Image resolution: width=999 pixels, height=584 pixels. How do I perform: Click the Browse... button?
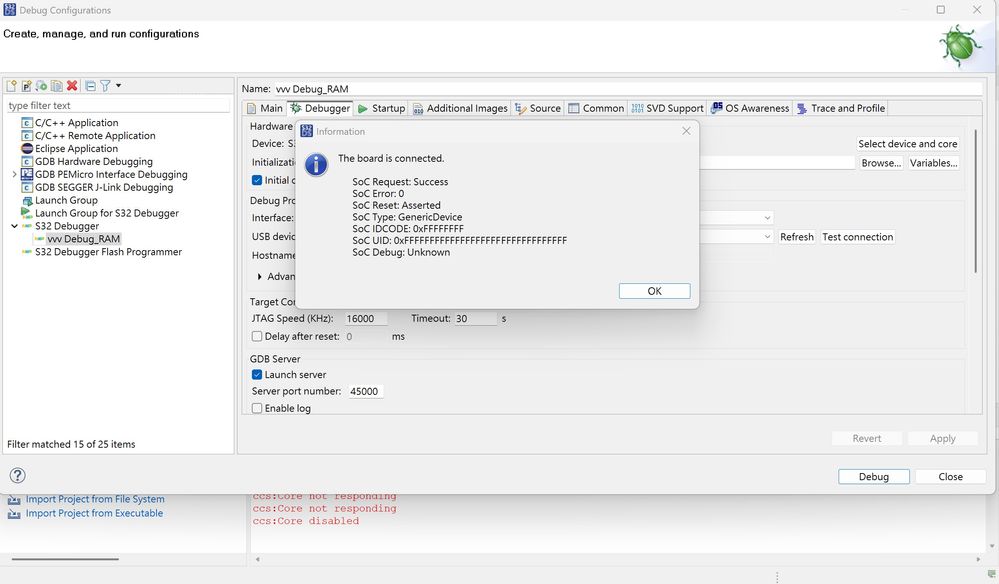[x=881, y=163]
